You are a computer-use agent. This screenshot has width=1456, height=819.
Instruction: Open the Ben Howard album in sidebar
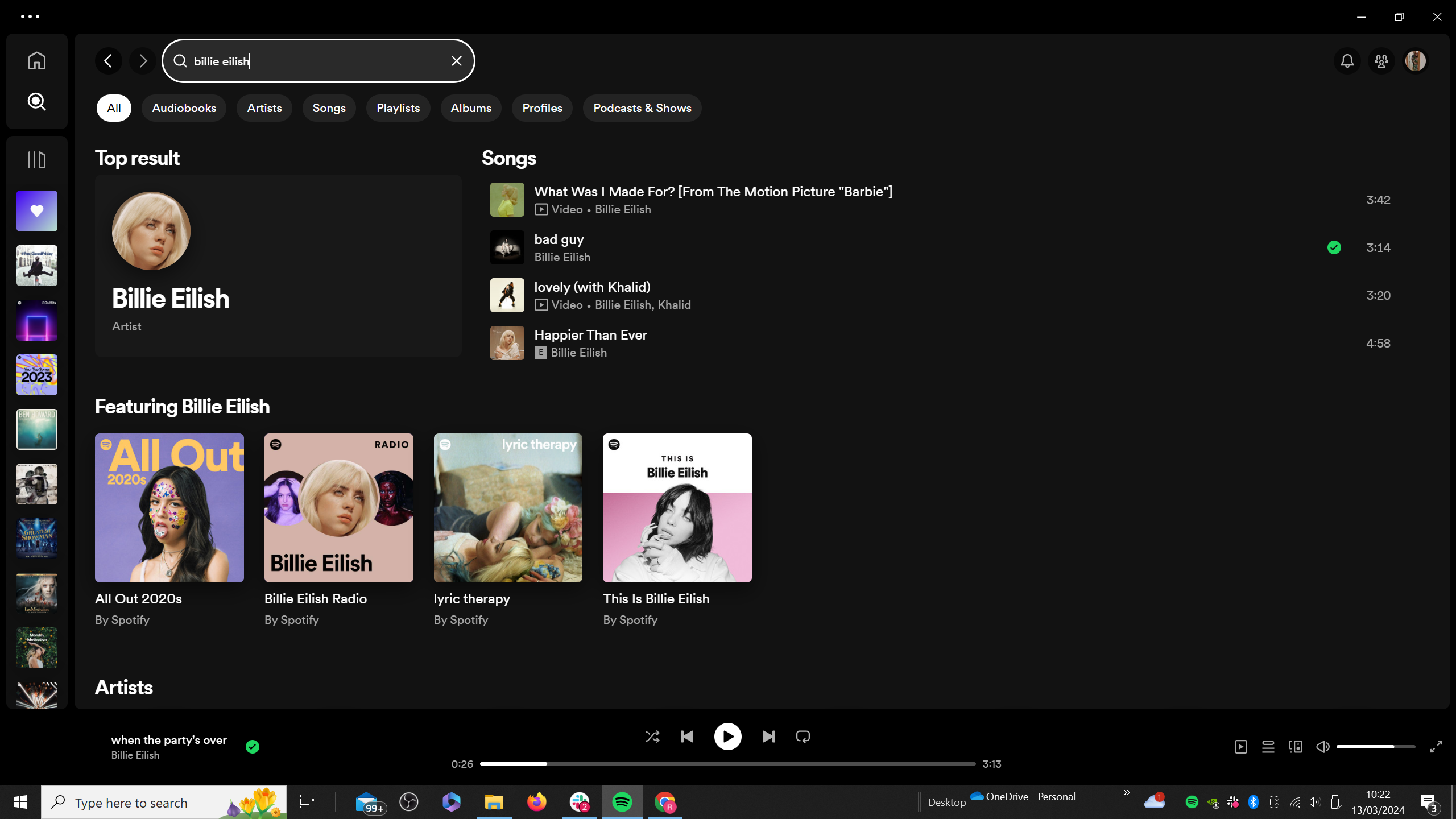click(x=37, y=429)
